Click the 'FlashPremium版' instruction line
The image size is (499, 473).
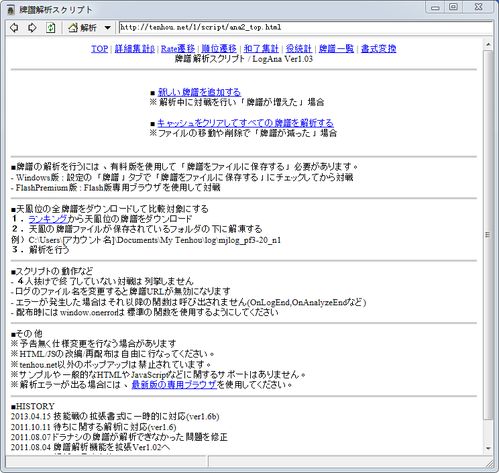coord(116,188)
